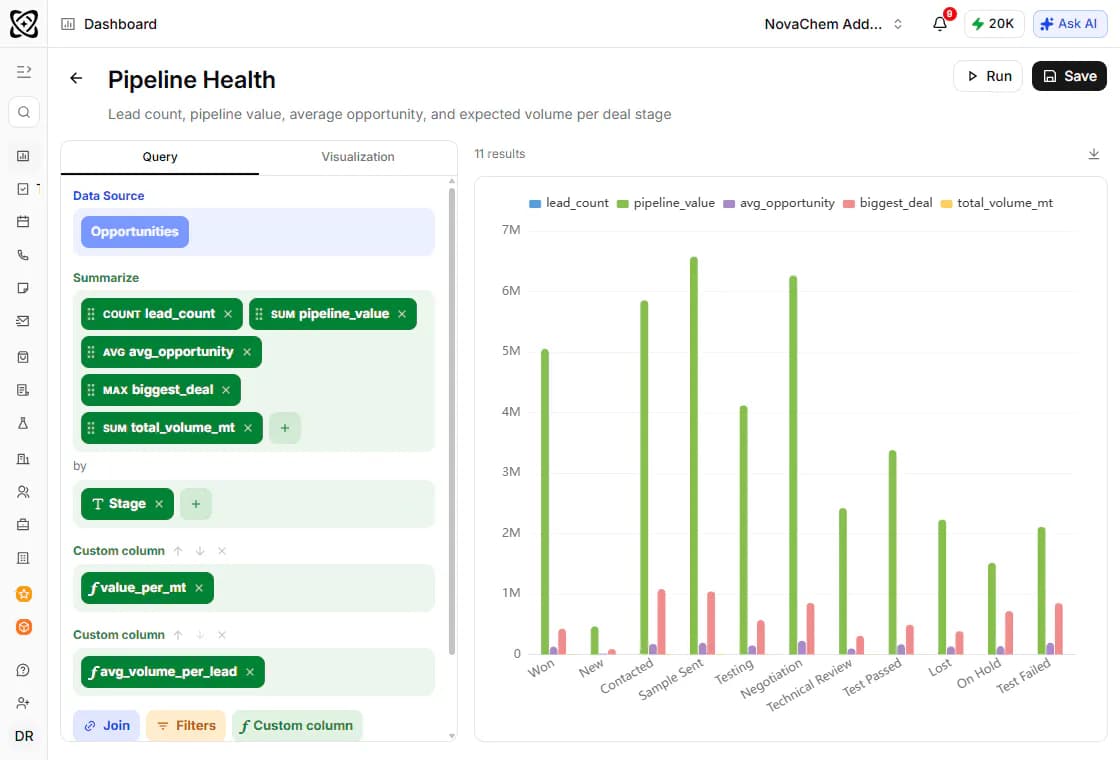This screenshot has width=1120, height=760.
Task: Remove the MAX biggest_deal metric
Action: [226, 389]
